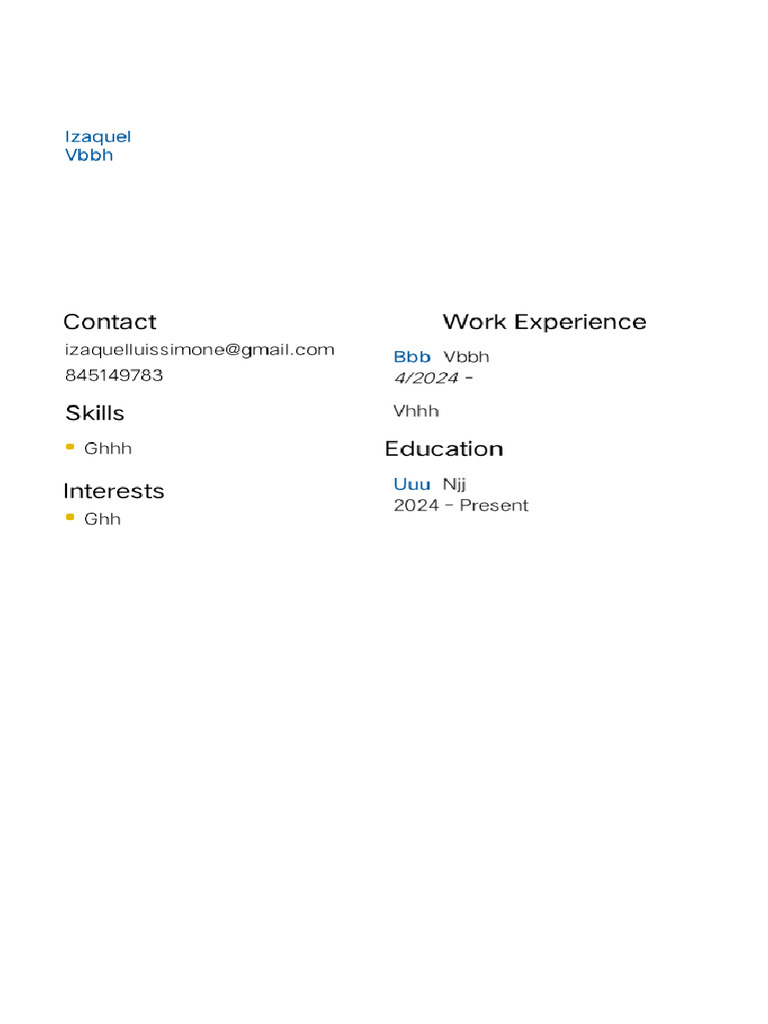Click the yellow bullet beside Ghh
The image size is (768, 1024).
[x=70, y=517]
